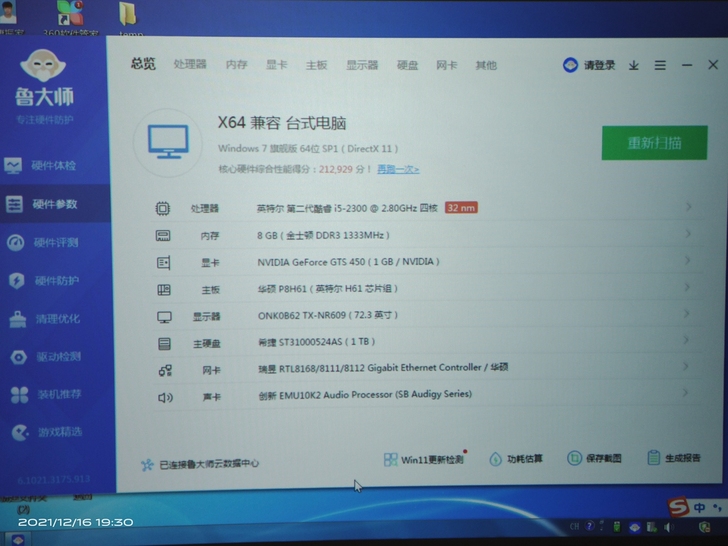The image size is (728, 546).
Task: Click the score value 212,929
Action: pos(336,169)
